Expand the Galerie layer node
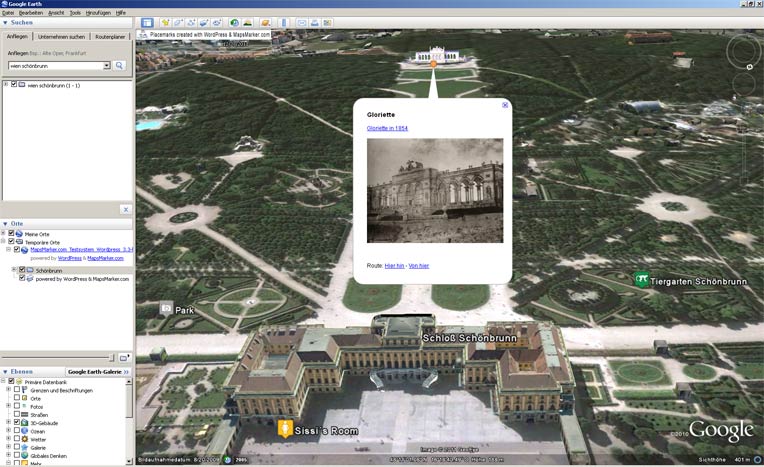Screen dimensions: 764x467 [8, 447]
